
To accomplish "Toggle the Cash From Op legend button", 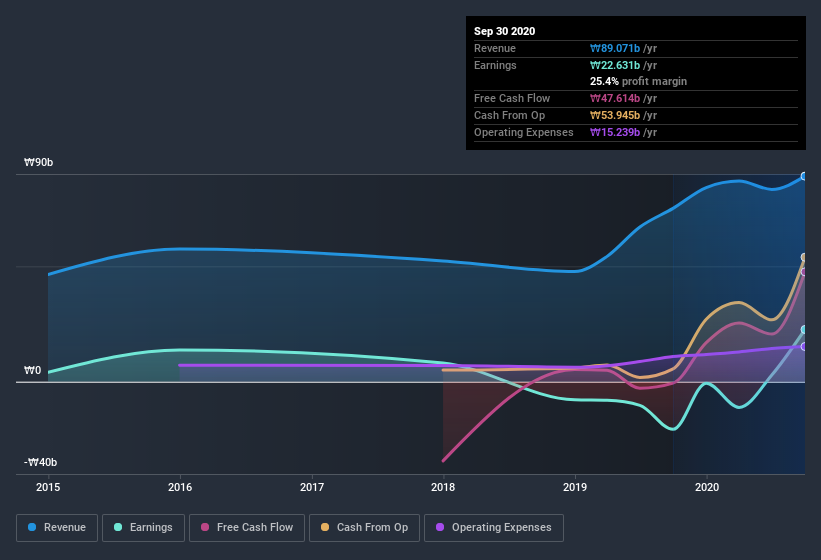I will [x=364, y=528].
